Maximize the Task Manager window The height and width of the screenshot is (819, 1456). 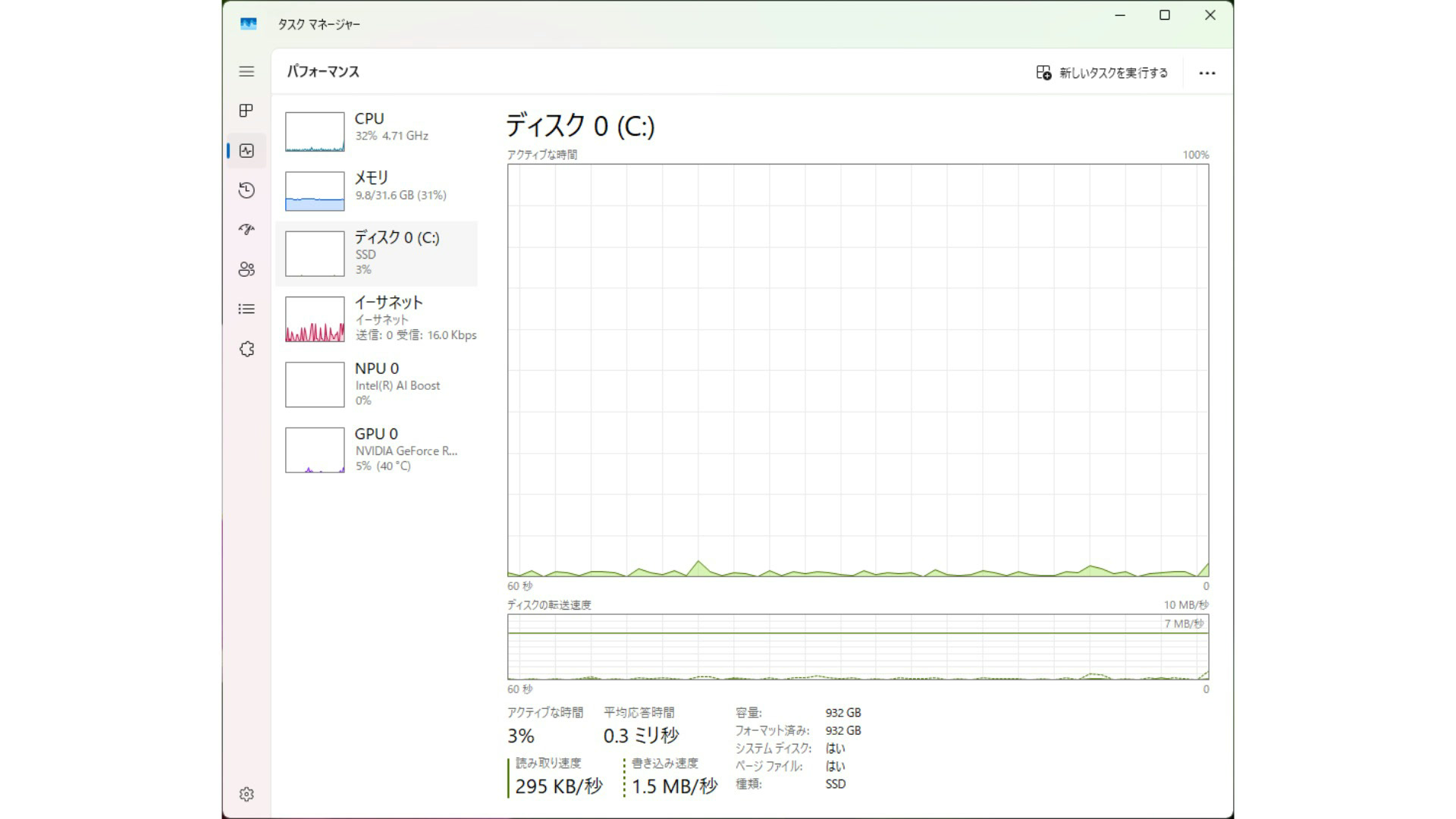[x=1165, y=15]
